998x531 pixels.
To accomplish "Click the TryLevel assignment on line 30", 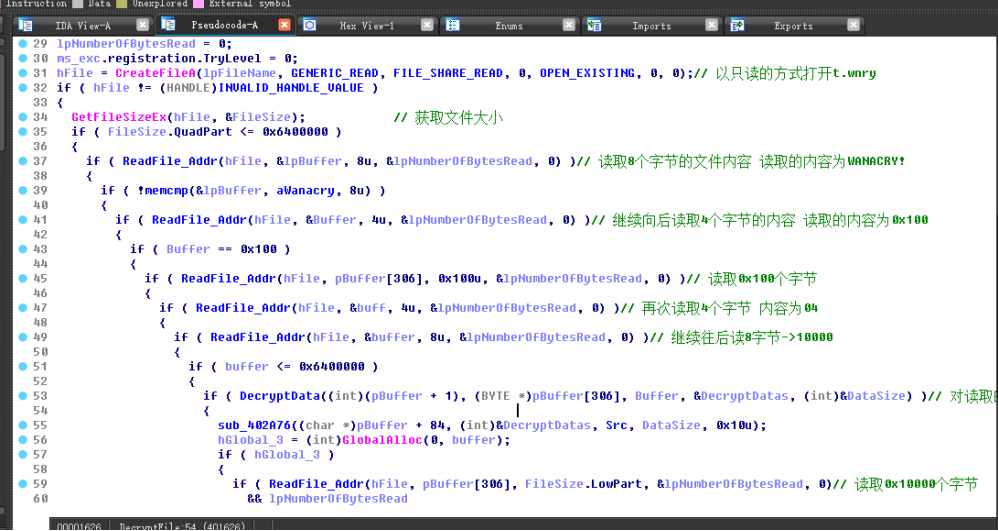I will [x=177, y=59].
